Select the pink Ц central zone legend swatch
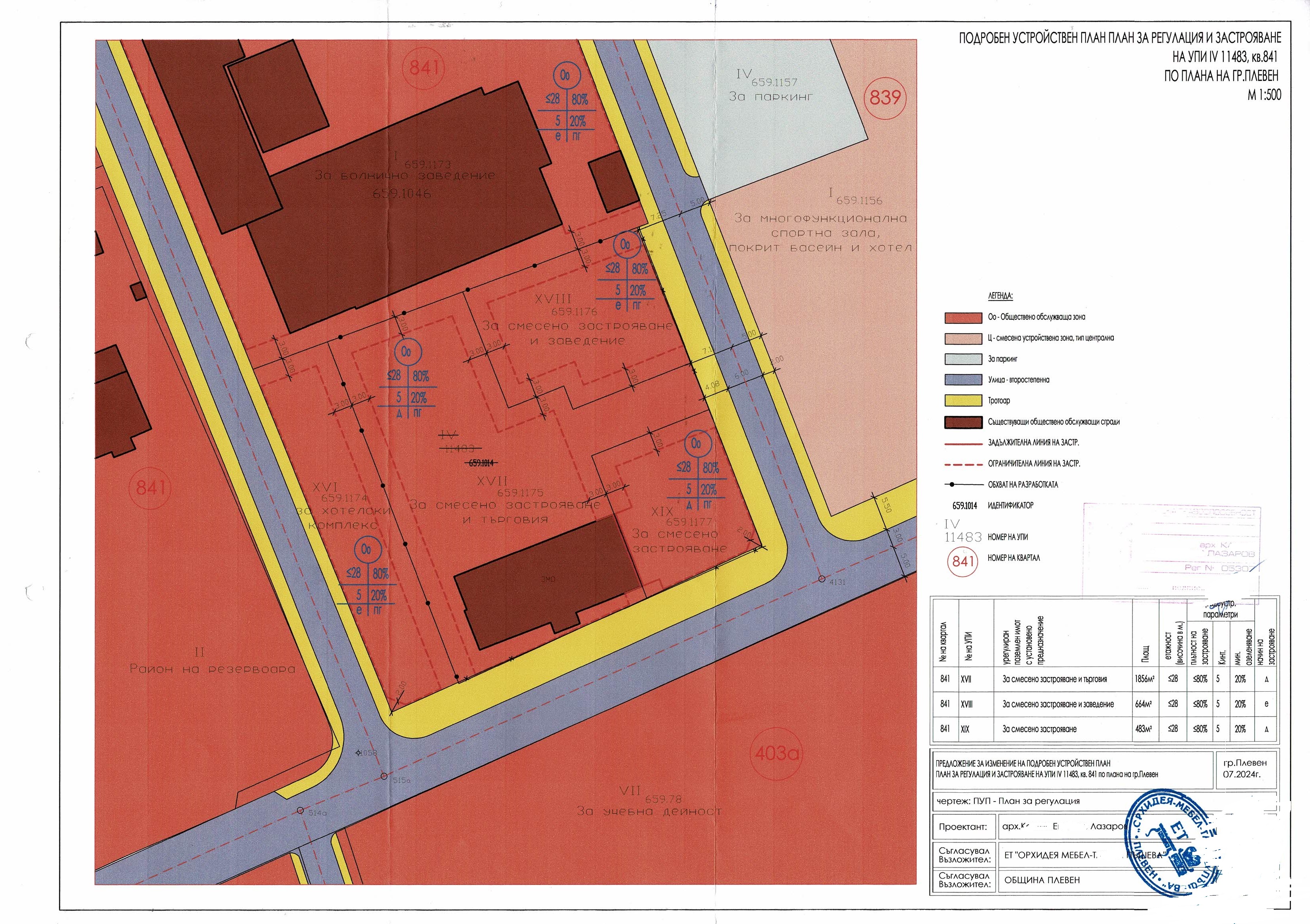Image resolution: width=1310 pixels, height=924 pixels. [x=963, y=338]
